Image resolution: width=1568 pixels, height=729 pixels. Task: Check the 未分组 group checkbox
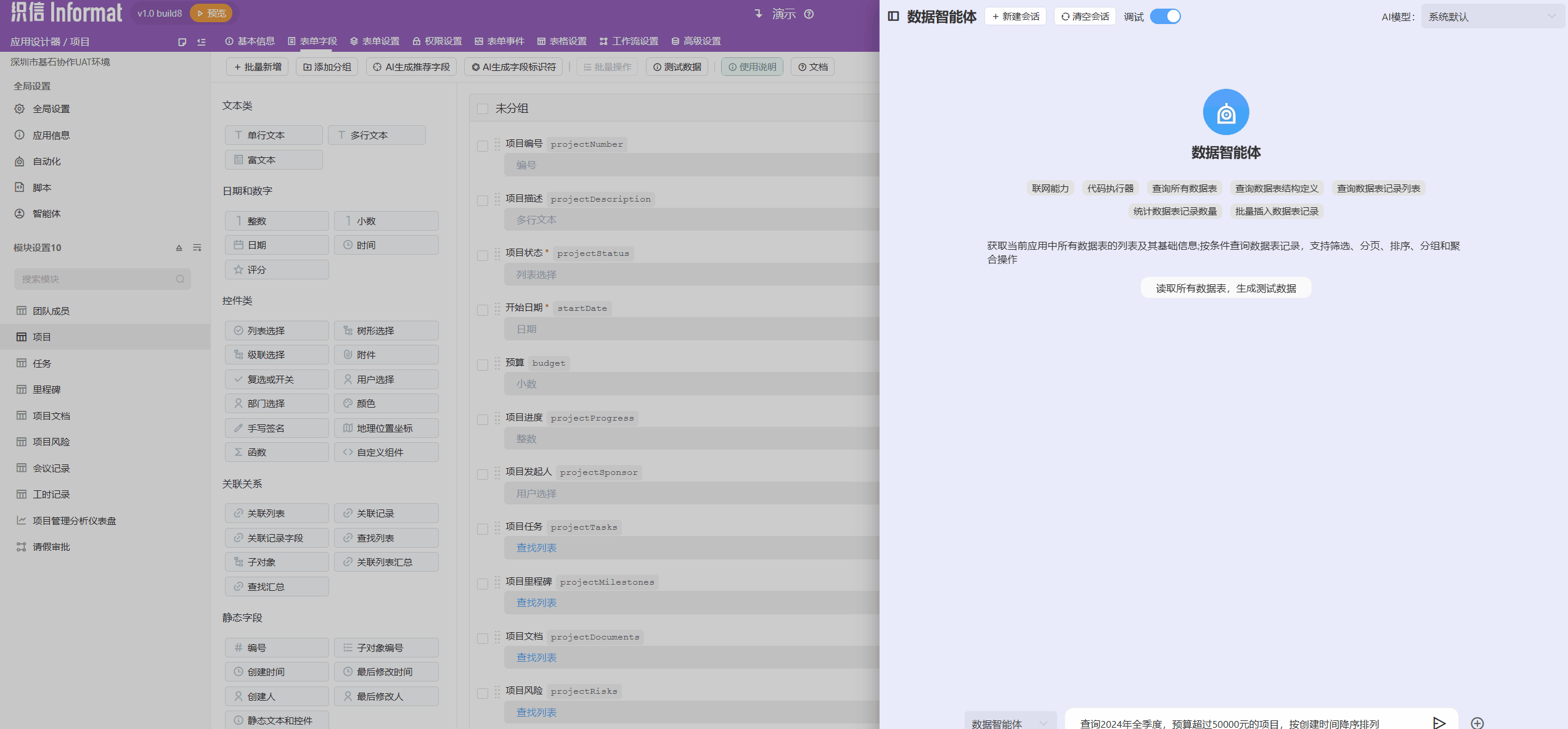483,109
